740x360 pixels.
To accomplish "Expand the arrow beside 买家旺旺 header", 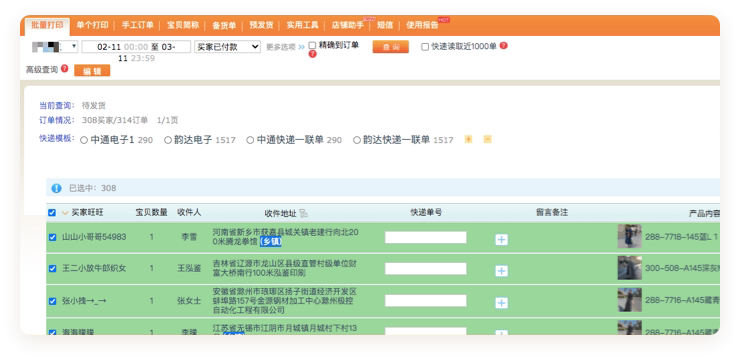I will (65, 213).
